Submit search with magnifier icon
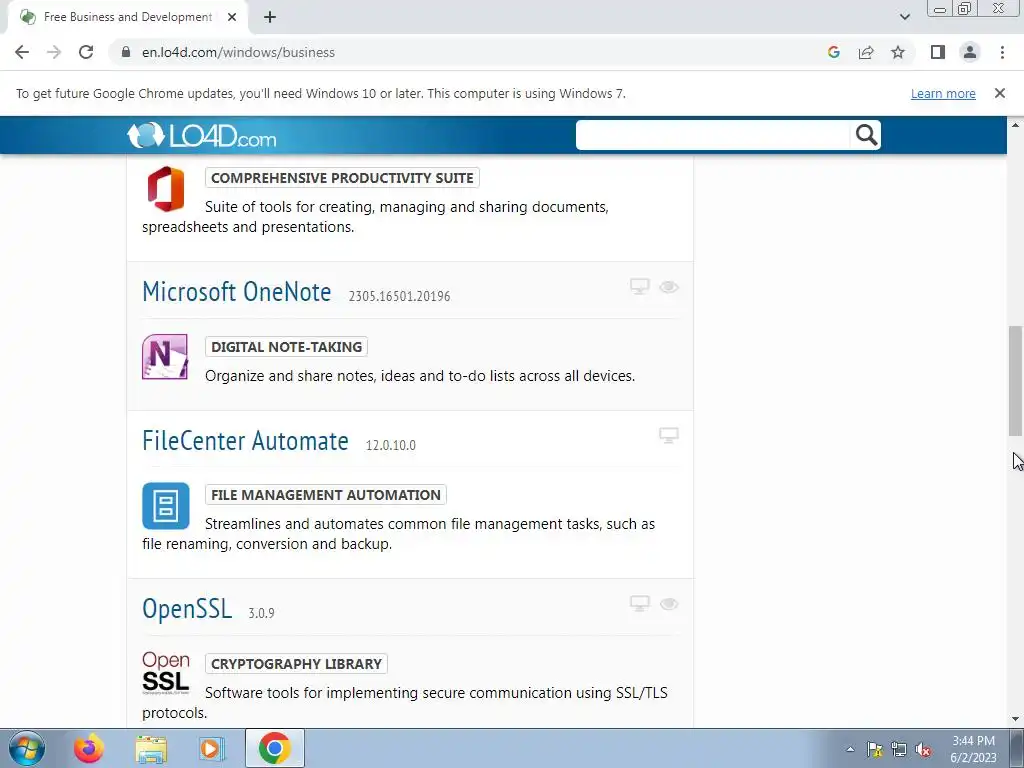Image resolution: width=1024 pixels, height=768 pixels. [x=866, y=135]
